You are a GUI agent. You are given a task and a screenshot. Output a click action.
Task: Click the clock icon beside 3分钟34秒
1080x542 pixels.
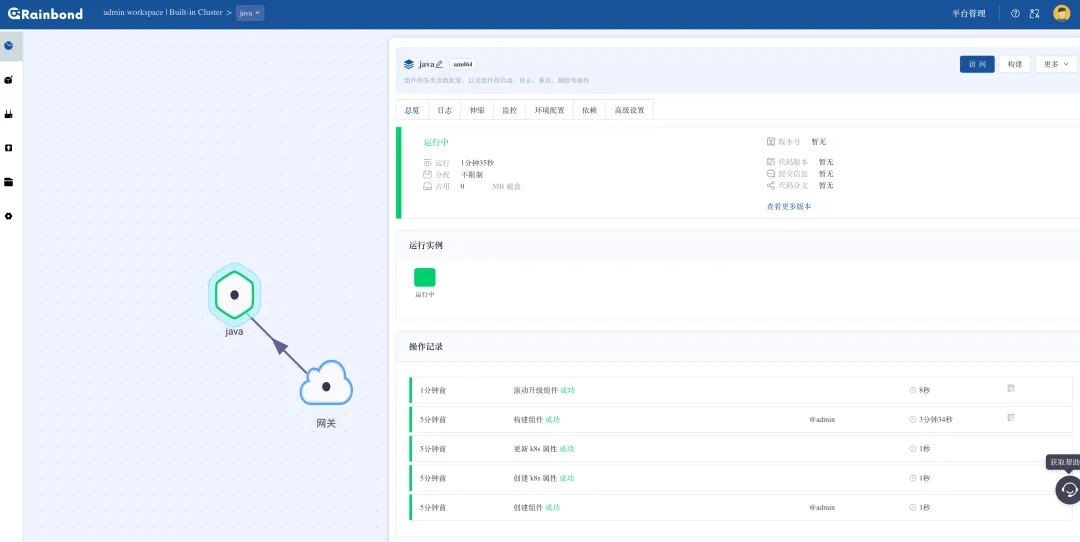[913, 419]
